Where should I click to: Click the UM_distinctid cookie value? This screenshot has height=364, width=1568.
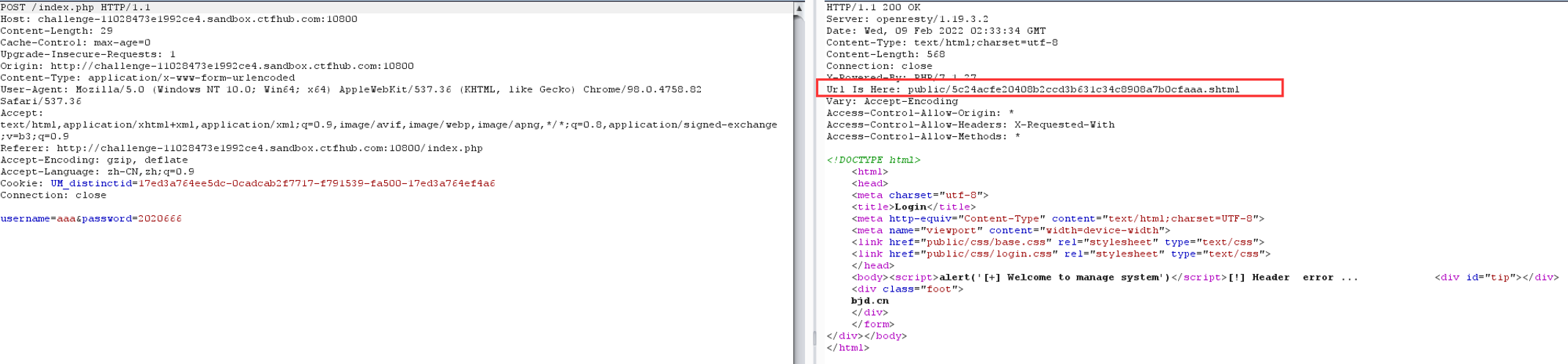coord(316,183)
